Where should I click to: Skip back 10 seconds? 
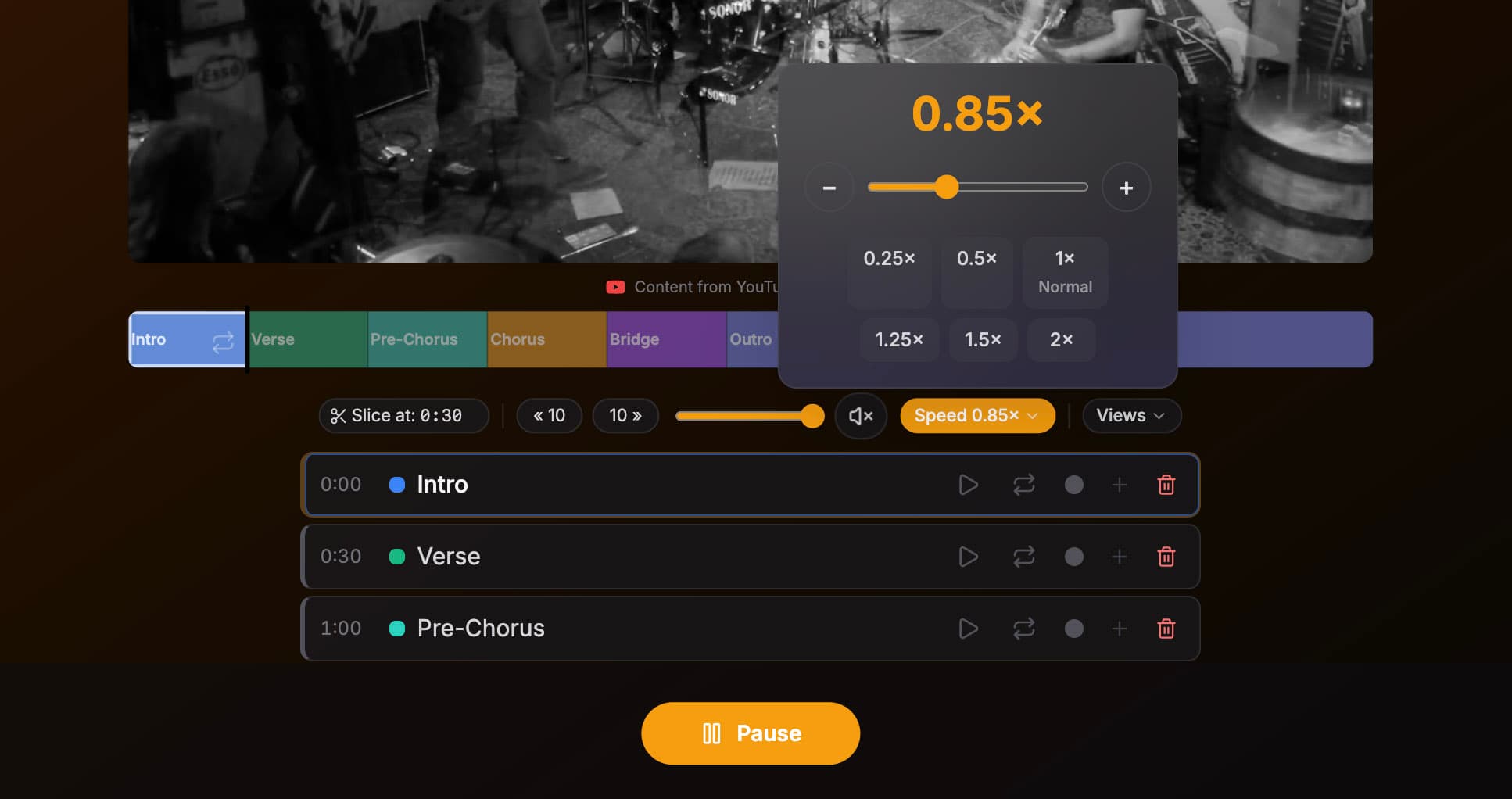click(549, 415)
